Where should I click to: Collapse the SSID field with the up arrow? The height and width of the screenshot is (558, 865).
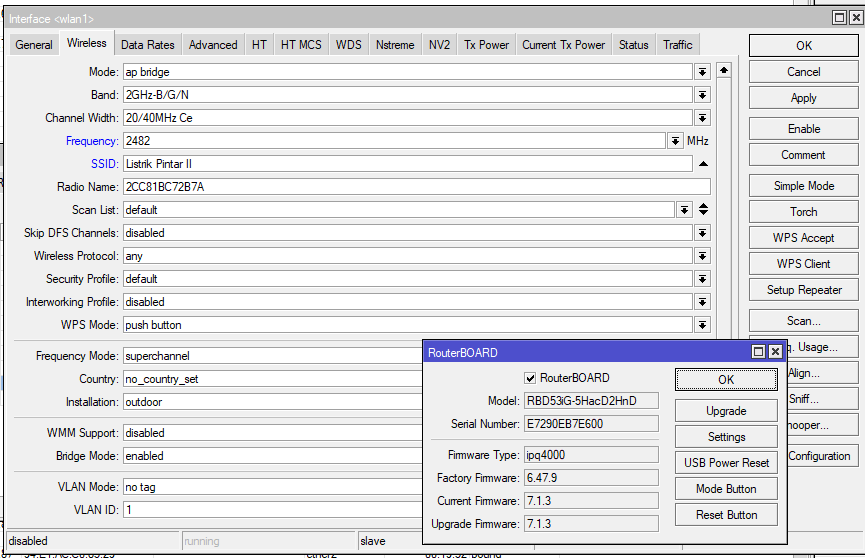(x=703, y=164)
